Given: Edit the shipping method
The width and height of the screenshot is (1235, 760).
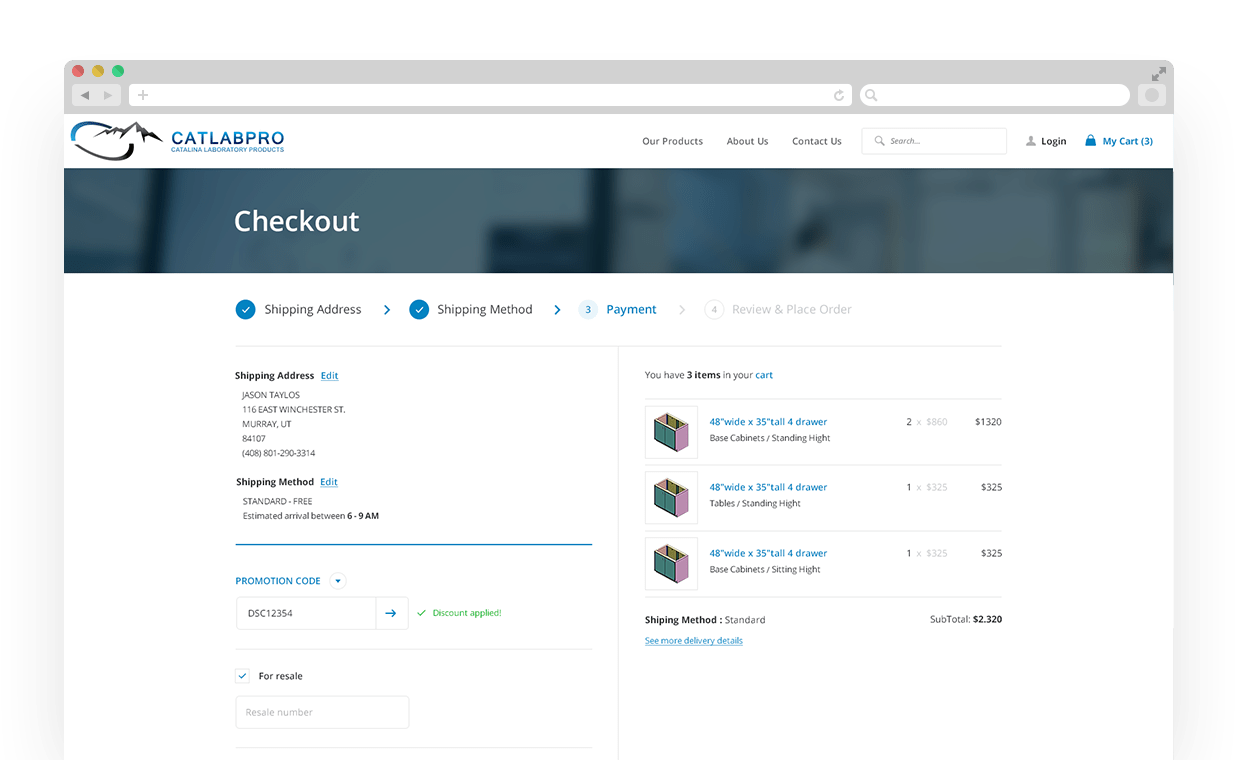Looking at the screenshot, I should [x=328, y=482].
